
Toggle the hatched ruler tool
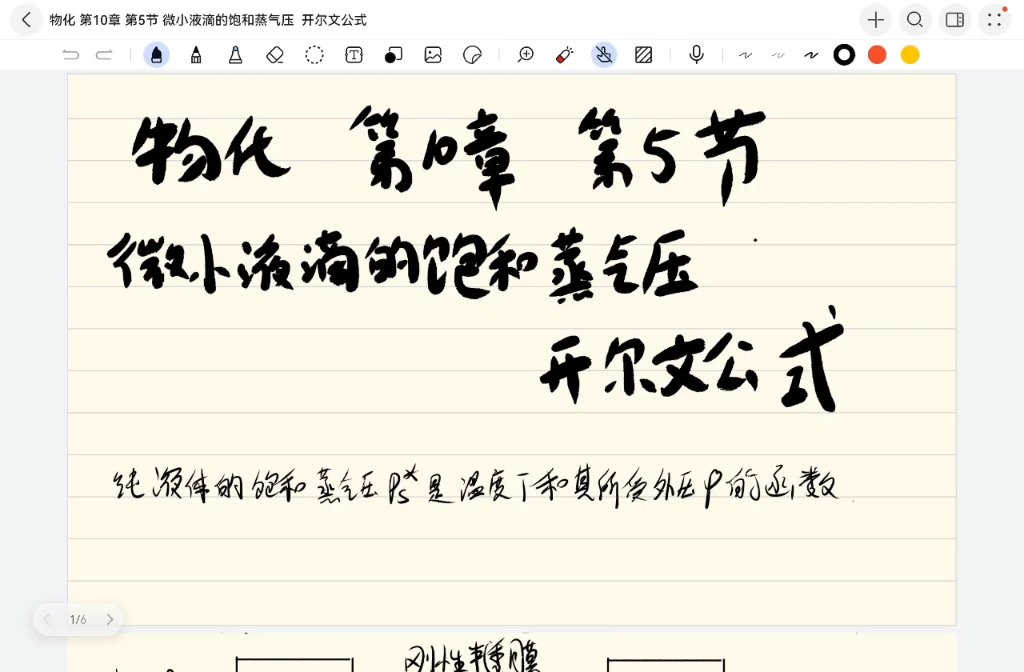[643, 55]
